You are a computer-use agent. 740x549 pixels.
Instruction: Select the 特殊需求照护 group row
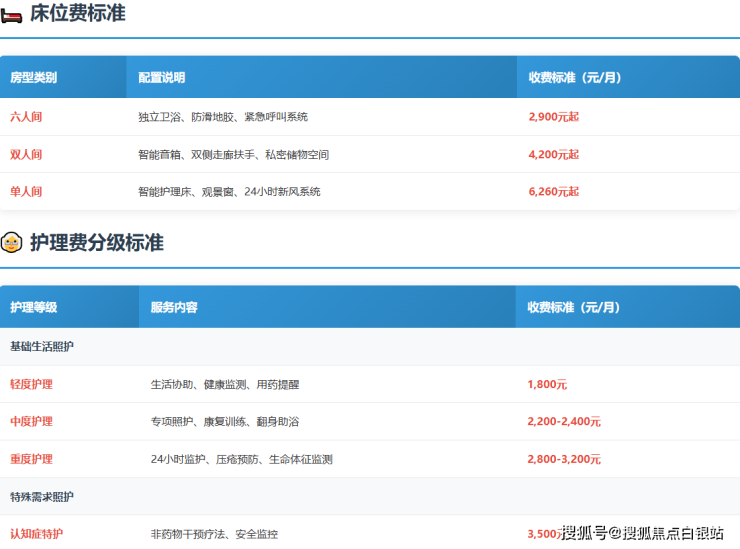(x=370, y=497)
